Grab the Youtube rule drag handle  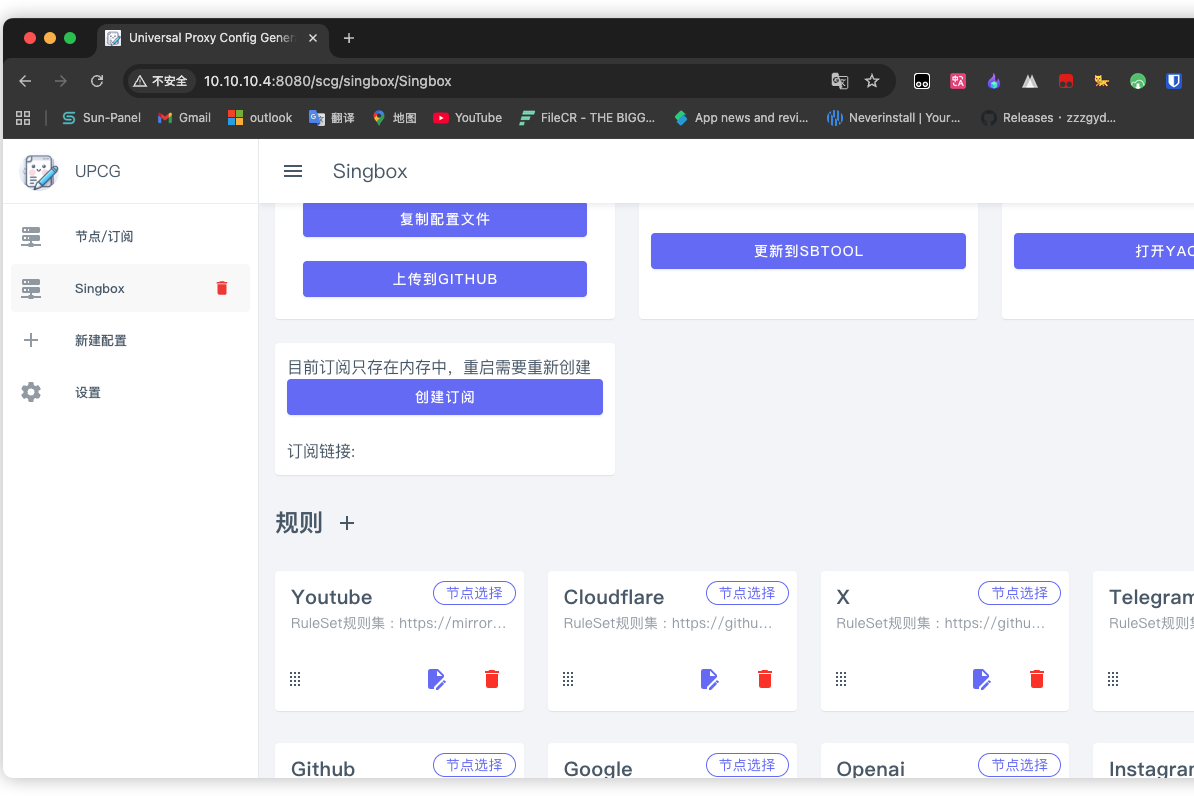pos(295,679)
